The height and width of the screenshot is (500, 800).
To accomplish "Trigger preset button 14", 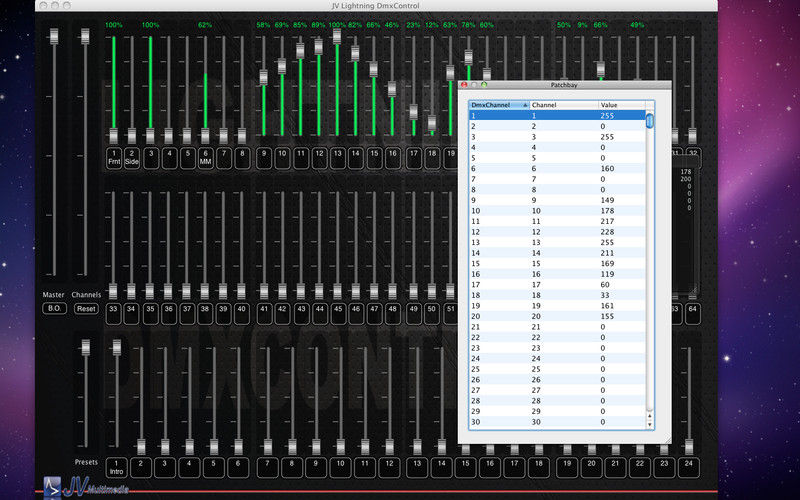I will (442, 468).
